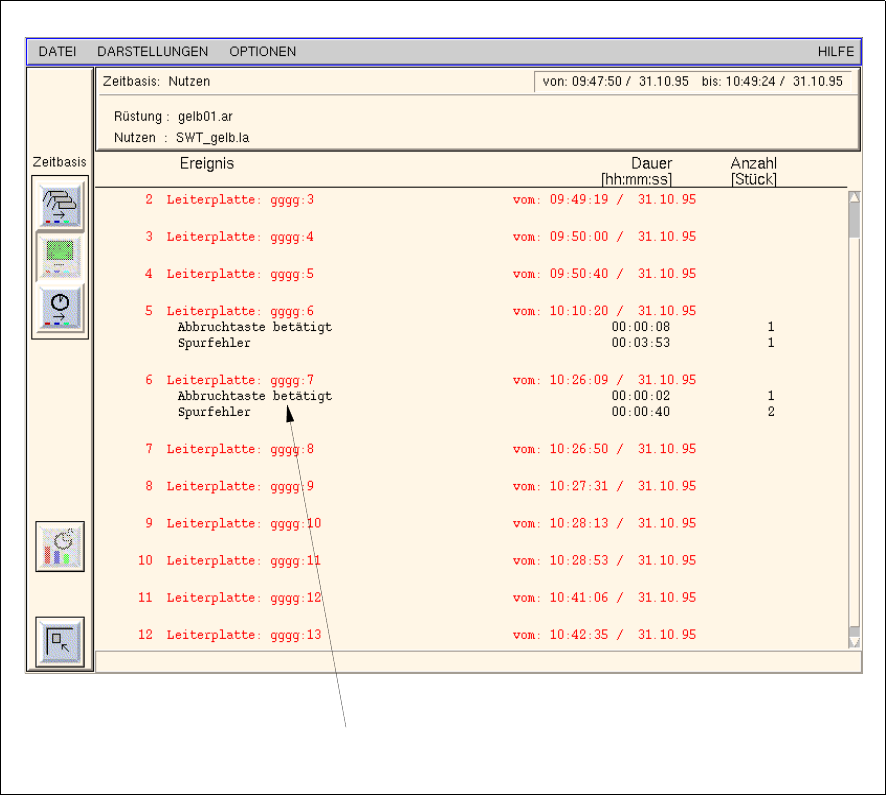Open the bar chart statistics icon
The height and width of the screenshot is (795, 886).
[60, 546]
